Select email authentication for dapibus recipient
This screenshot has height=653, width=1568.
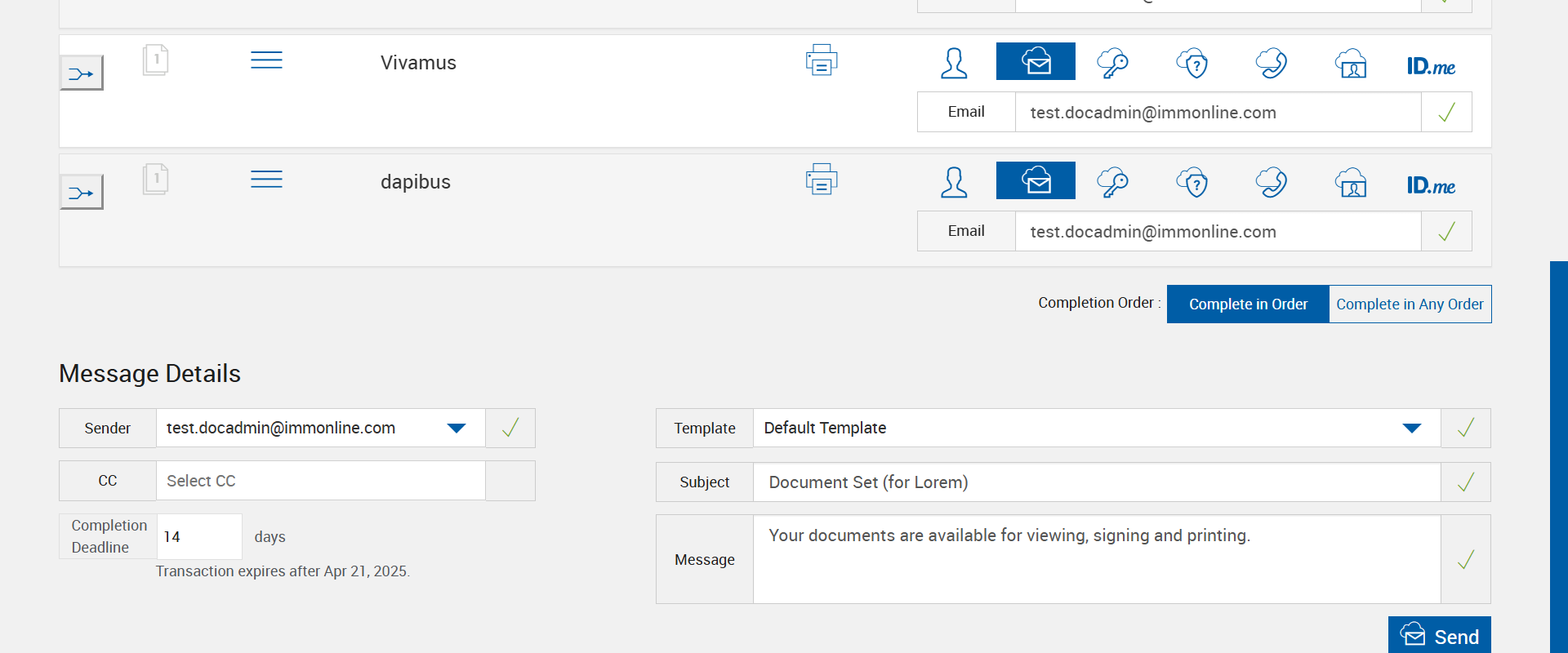coord(1036,181)
